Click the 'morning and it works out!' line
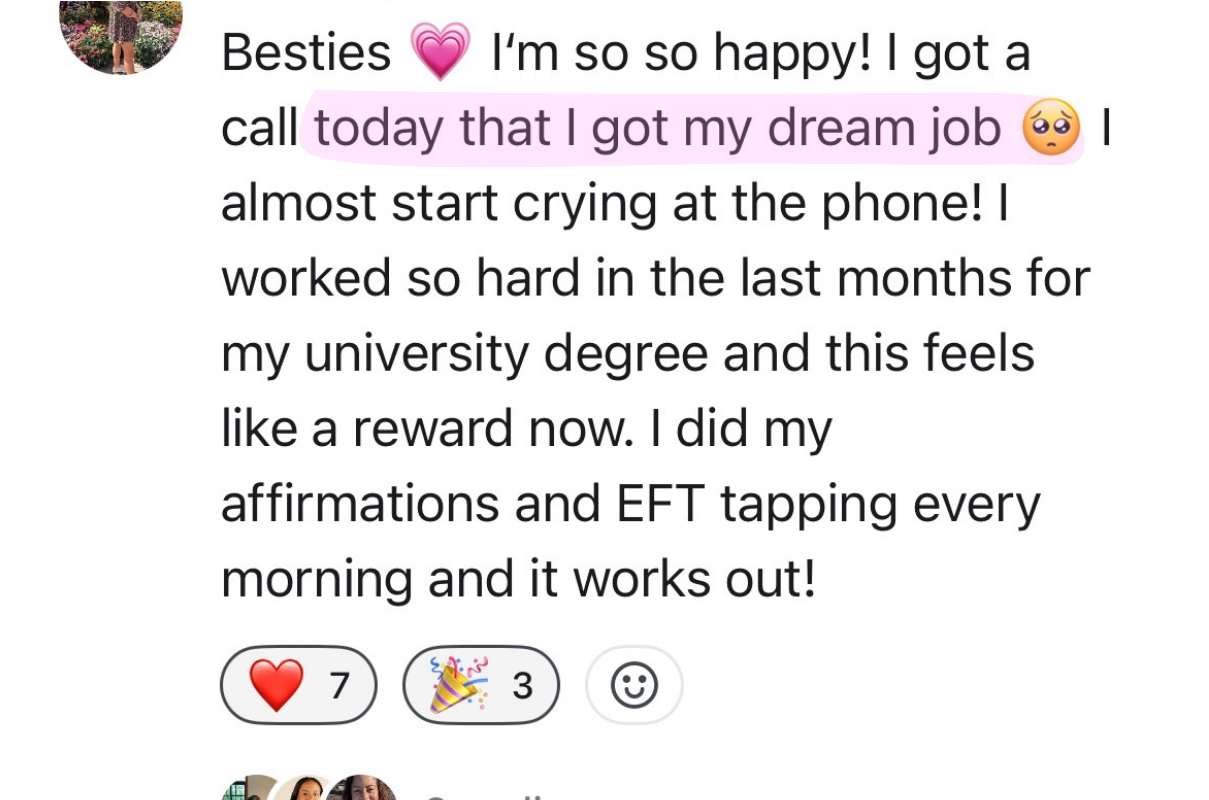 [x=518, y=578]
